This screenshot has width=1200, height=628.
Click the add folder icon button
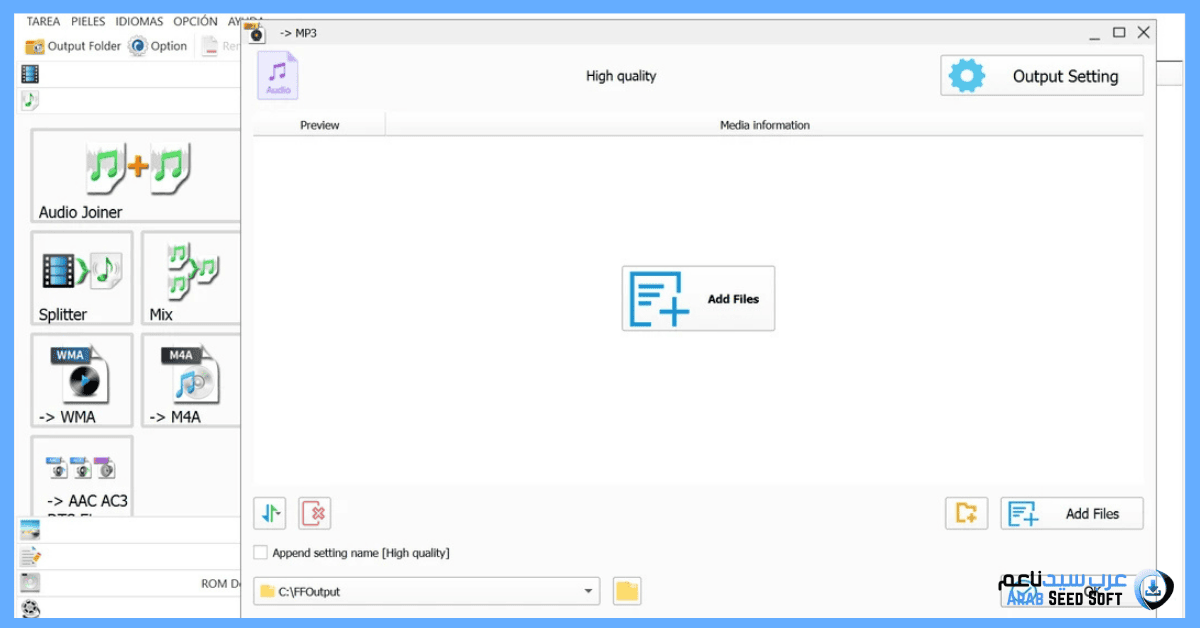click(x=966, y=514)
